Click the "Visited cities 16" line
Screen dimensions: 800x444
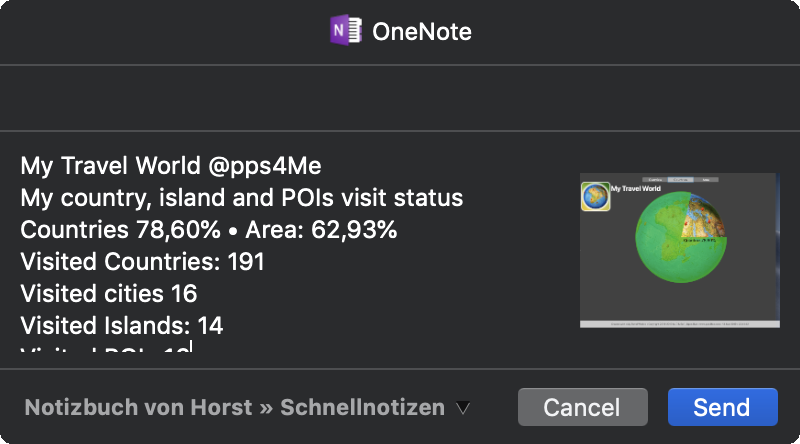pos(109,294)
